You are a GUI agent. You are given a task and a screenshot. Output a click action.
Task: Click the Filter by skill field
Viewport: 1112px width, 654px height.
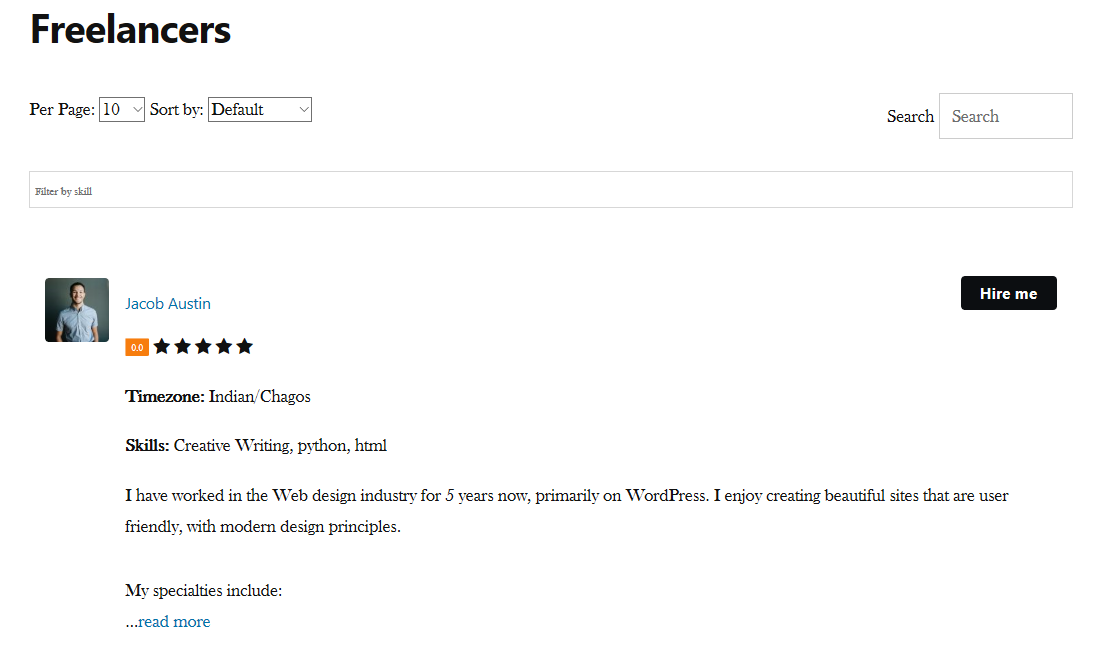pyautogui.click(x=550, y=190)
